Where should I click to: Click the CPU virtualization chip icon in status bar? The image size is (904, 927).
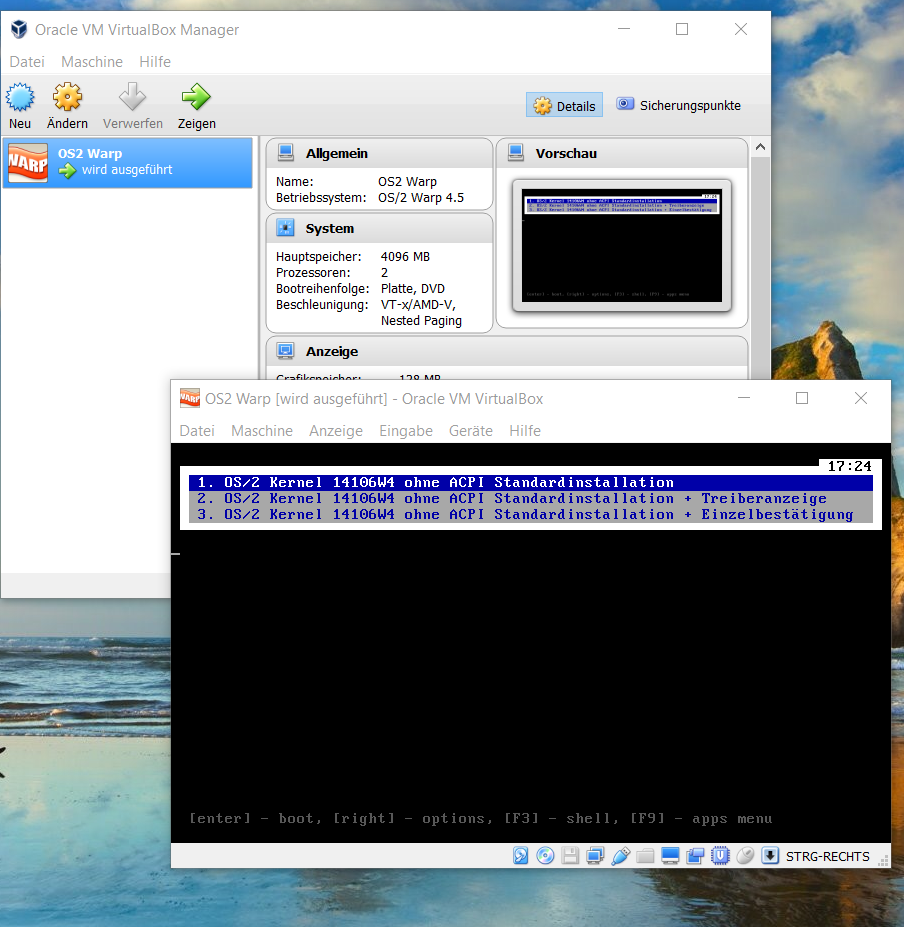(x=720, y=855)
